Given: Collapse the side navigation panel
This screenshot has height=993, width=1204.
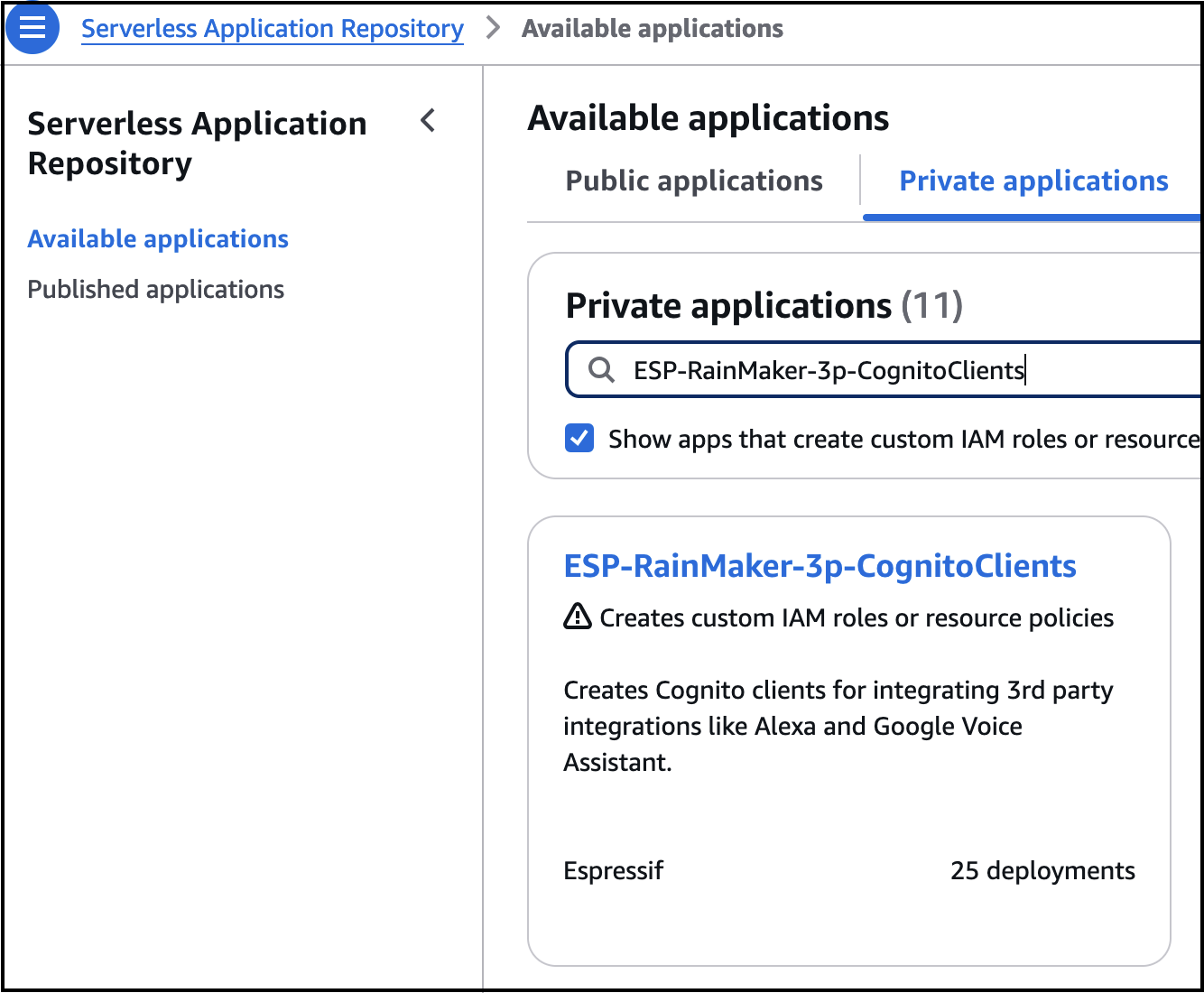Looking at the screenshot, I should 429,120.
